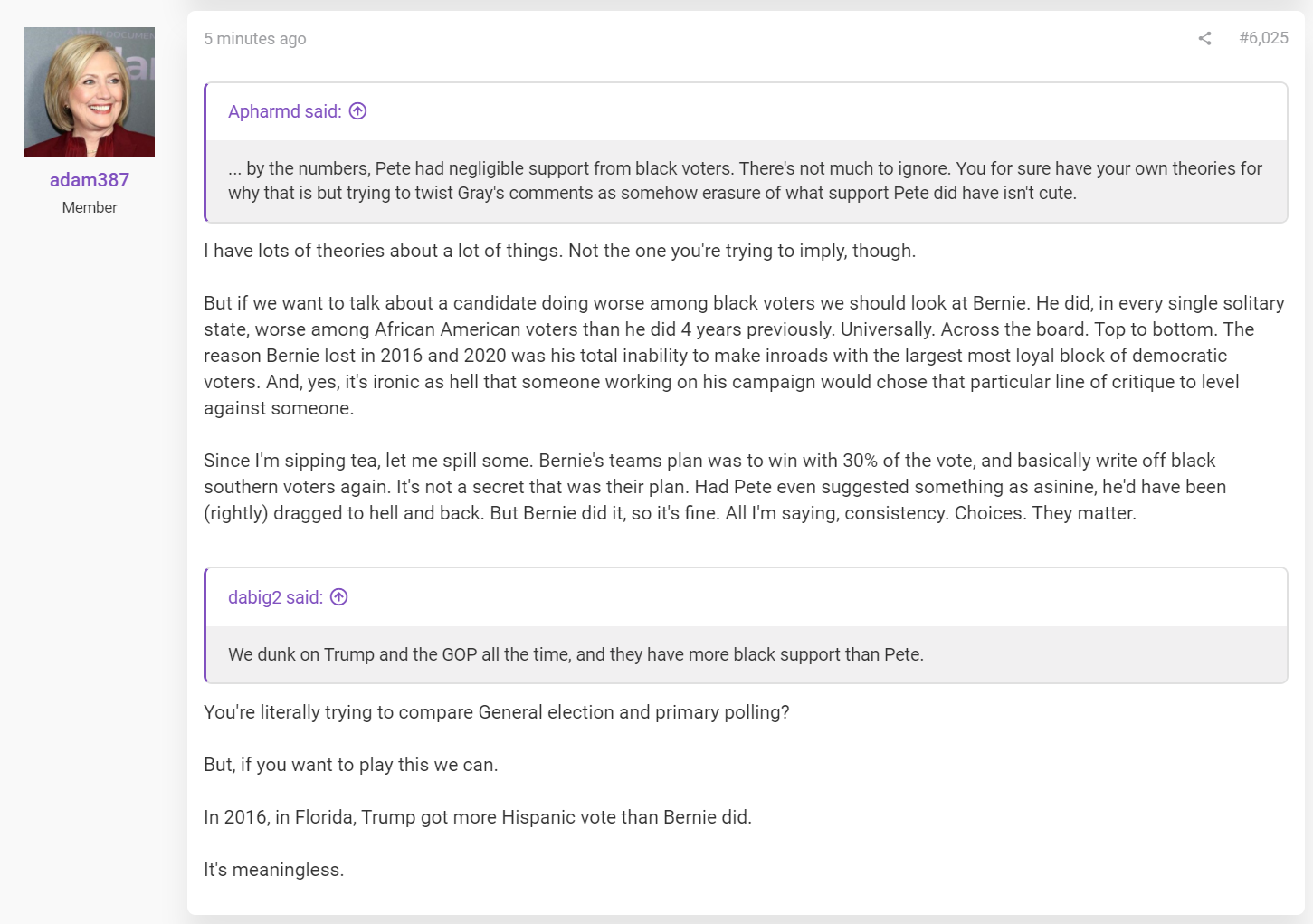Click the share icon for post #6,025
Image resolution: width=1313 pixels, height=924 pixels.
click(x=1204, y=38)
